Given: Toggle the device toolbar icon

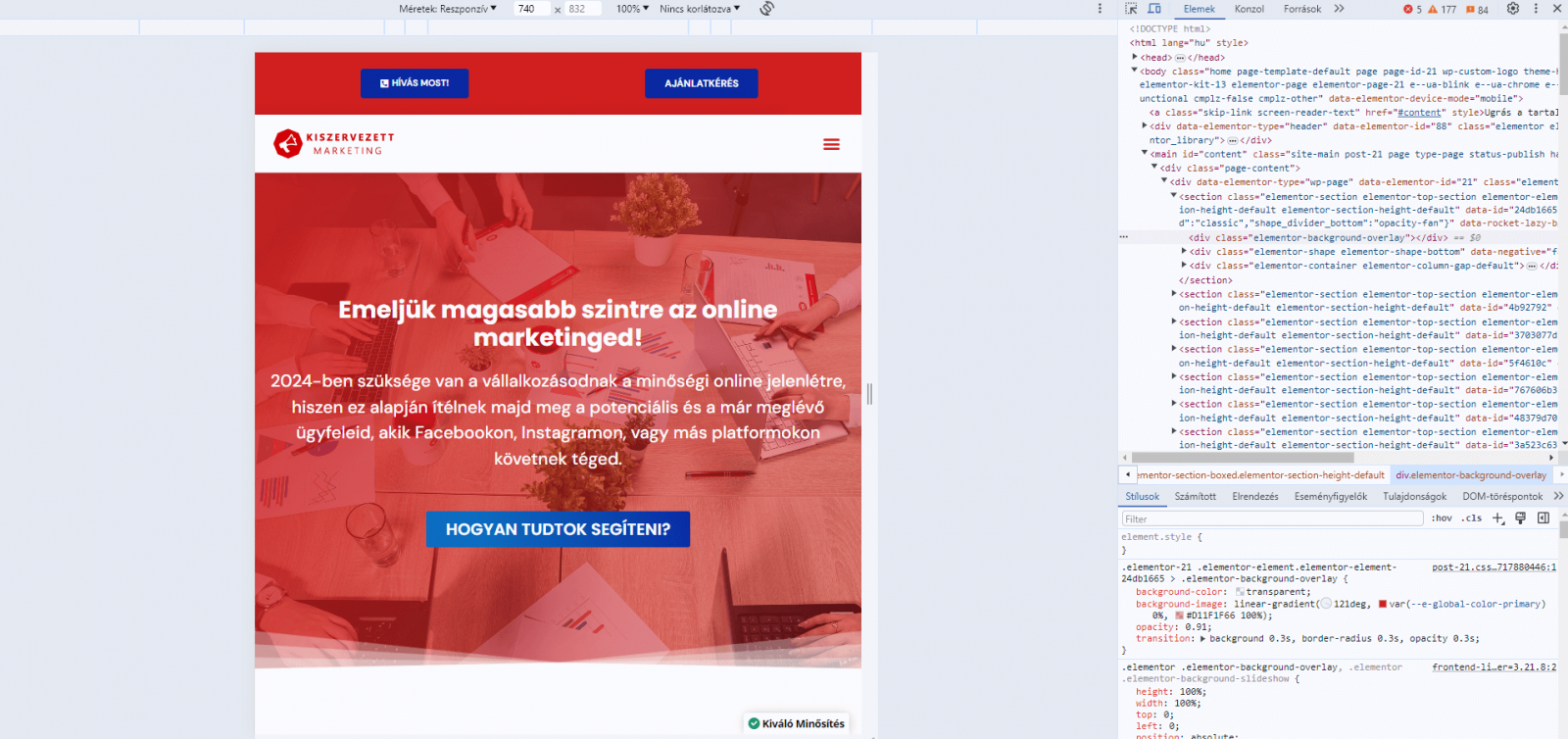Looking at the screenshot, I should click(x=1154, y=9).
